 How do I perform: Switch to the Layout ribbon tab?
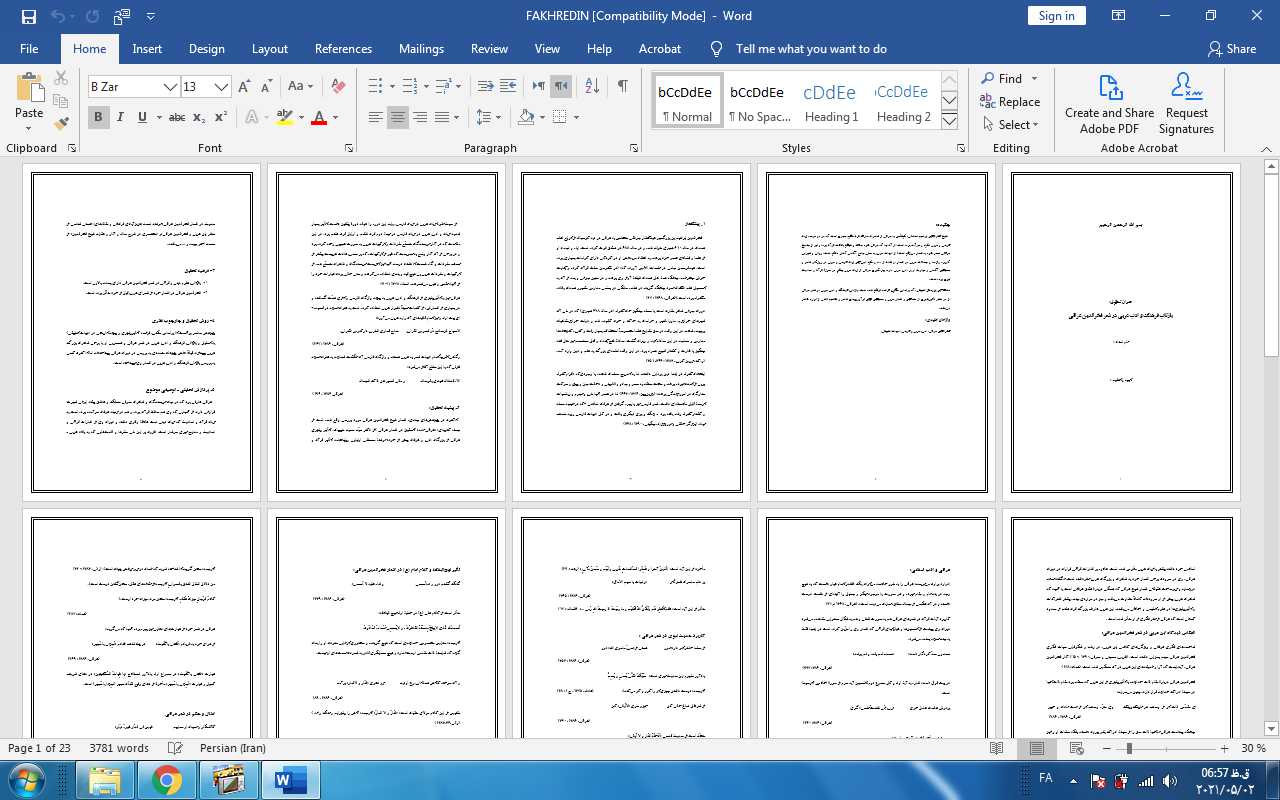click(x=269, y=49)
